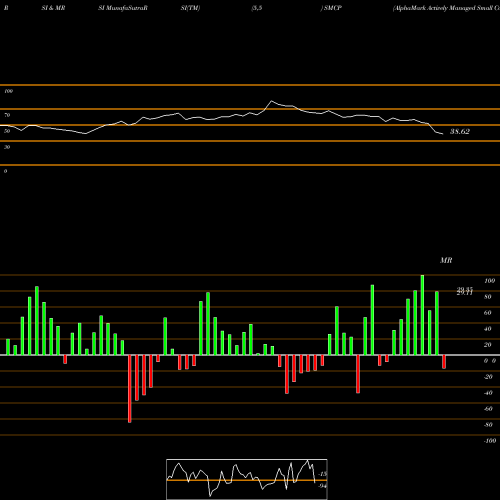500x500 pixels.
Task: Click the MR axis label '20'
Action: pyautogui.click(x=488, y=345)
